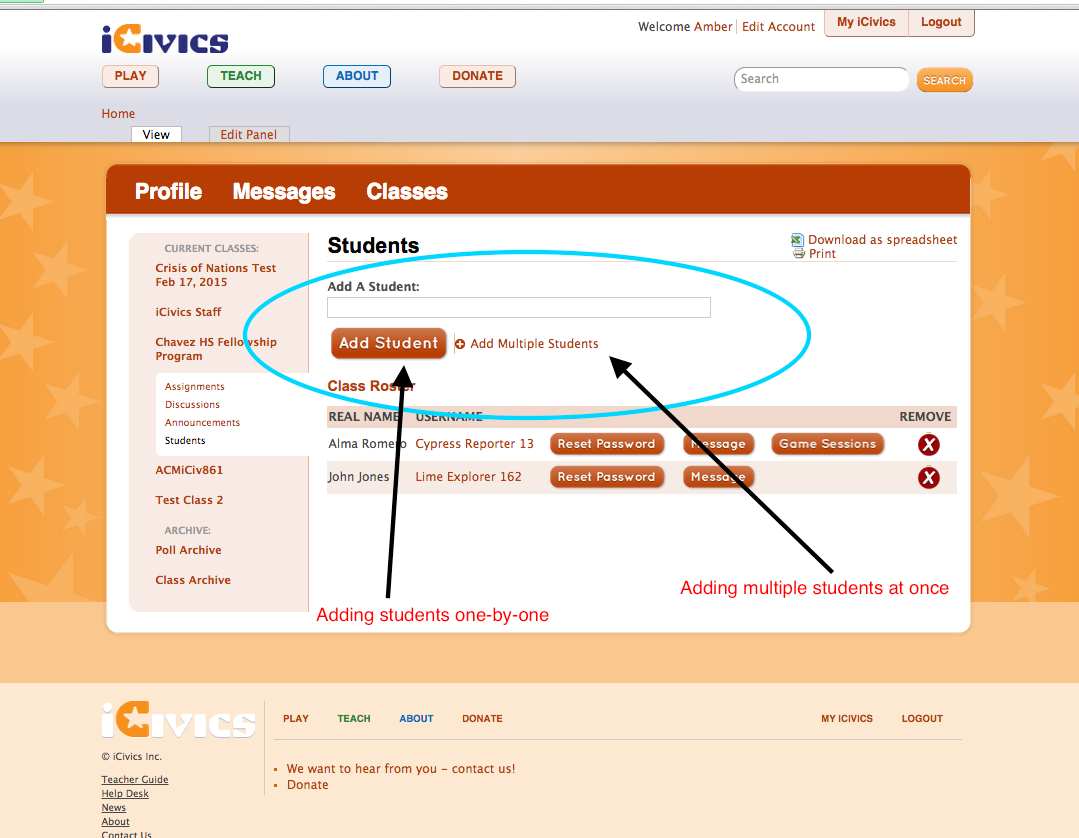
Task: Click the Add Student button
Action: tap(389, 343)
